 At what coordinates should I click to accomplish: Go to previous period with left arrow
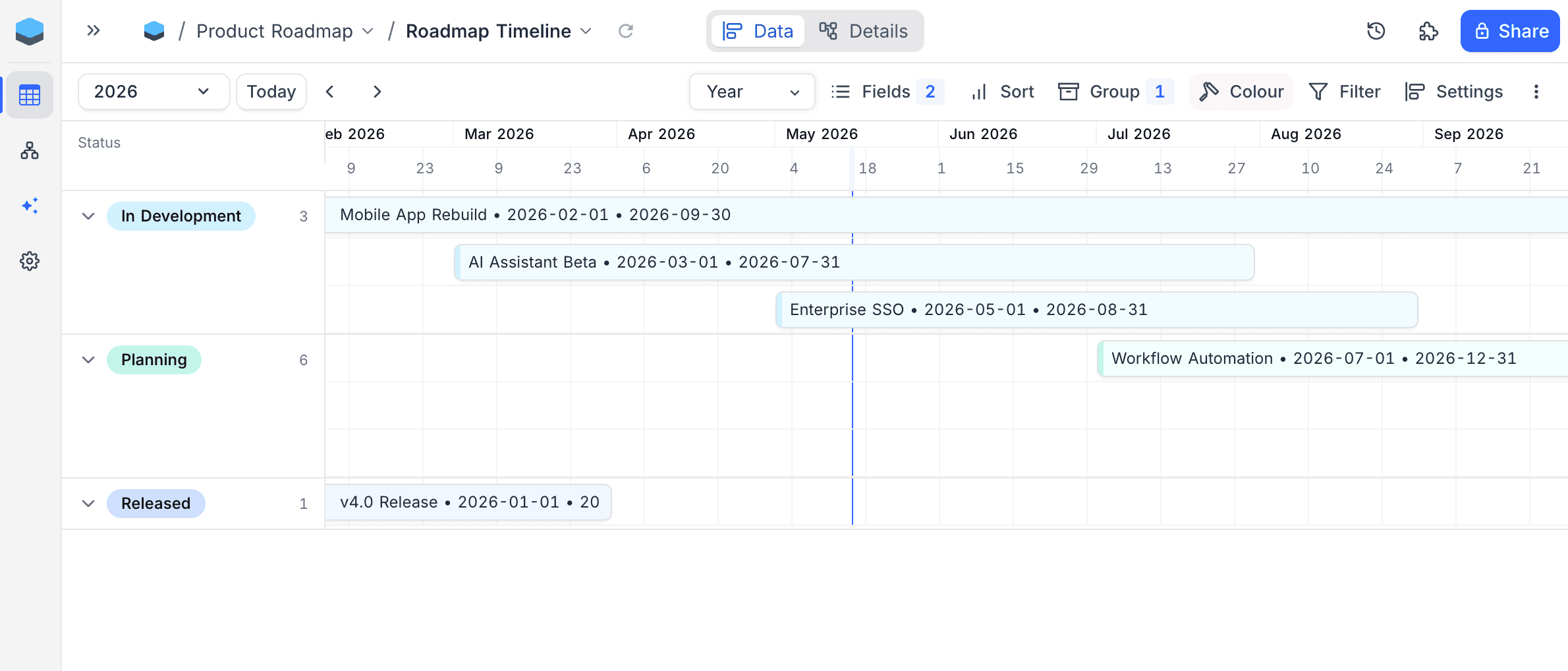point(330,92)
